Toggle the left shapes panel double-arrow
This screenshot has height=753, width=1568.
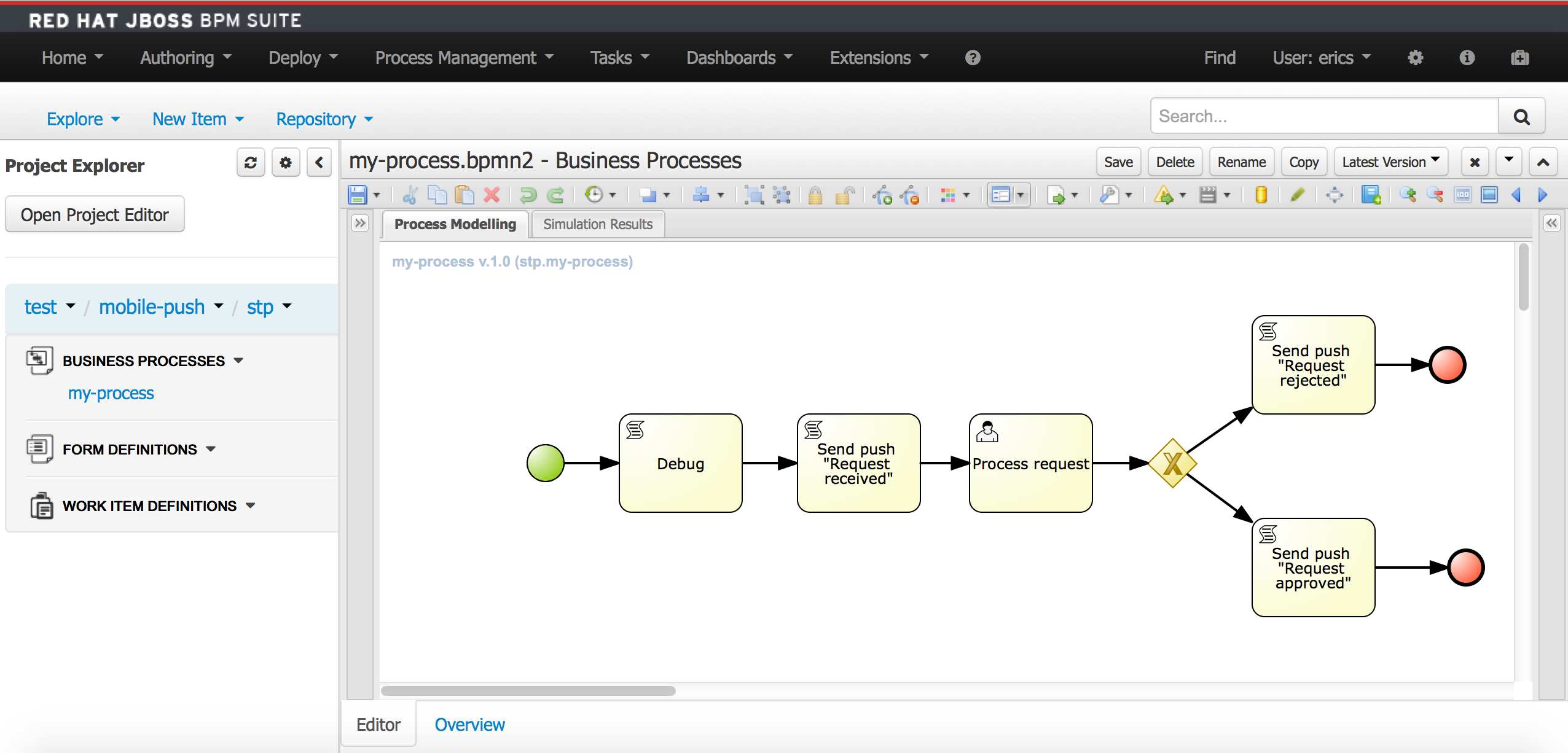(360, 223)
